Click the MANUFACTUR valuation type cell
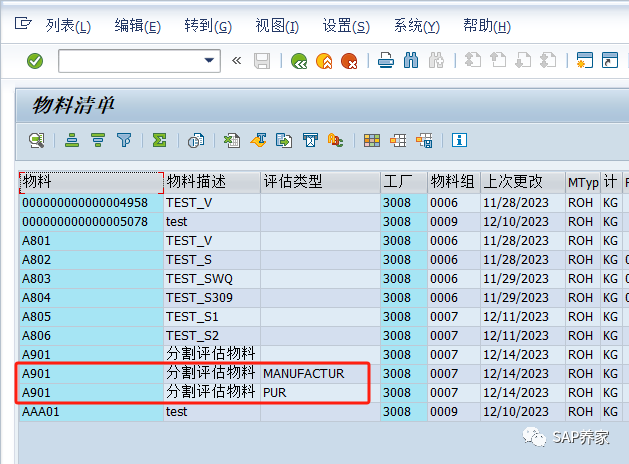The width and height of the screenshot is (629, 464). pyautogui.click(x=321, y=374)
